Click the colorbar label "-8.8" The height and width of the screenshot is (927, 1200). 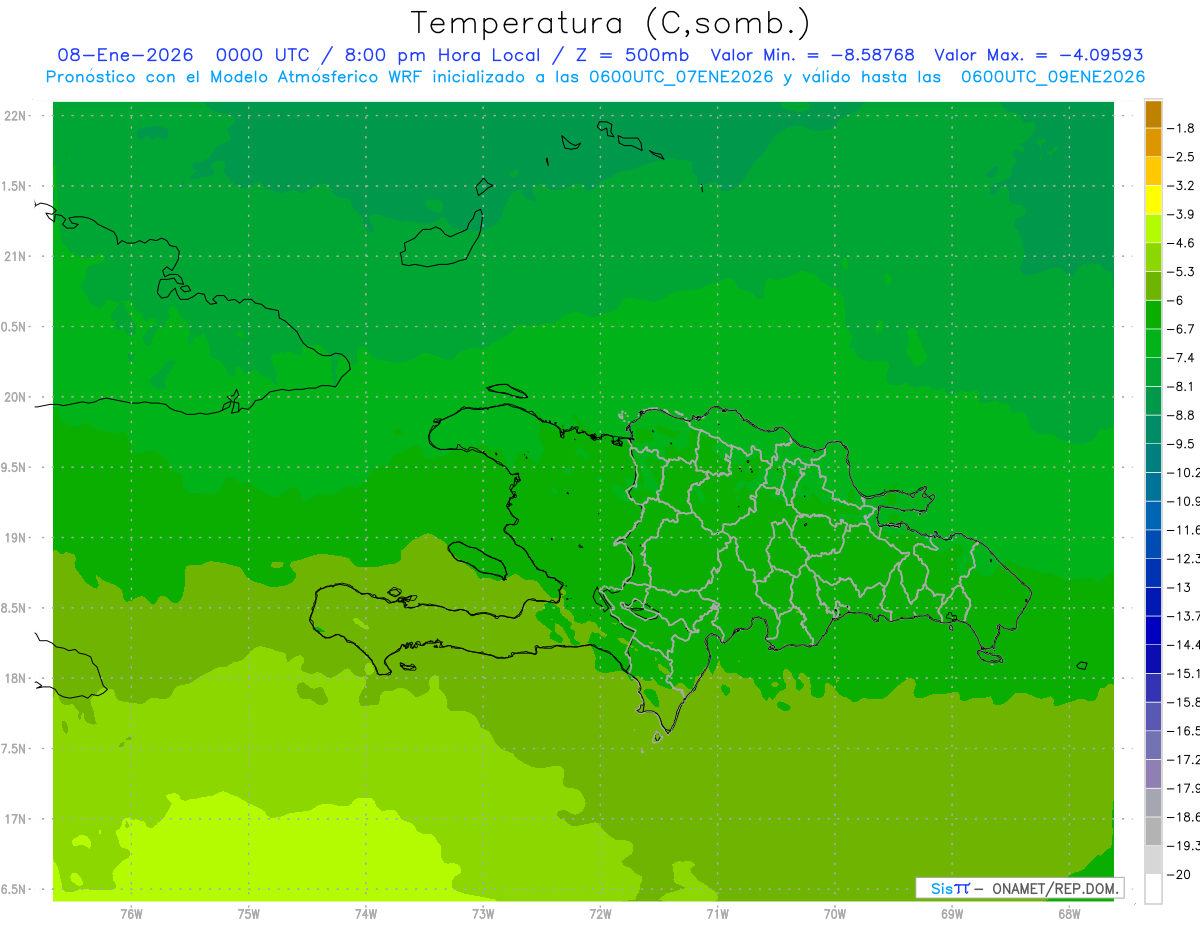point(1181,415)
